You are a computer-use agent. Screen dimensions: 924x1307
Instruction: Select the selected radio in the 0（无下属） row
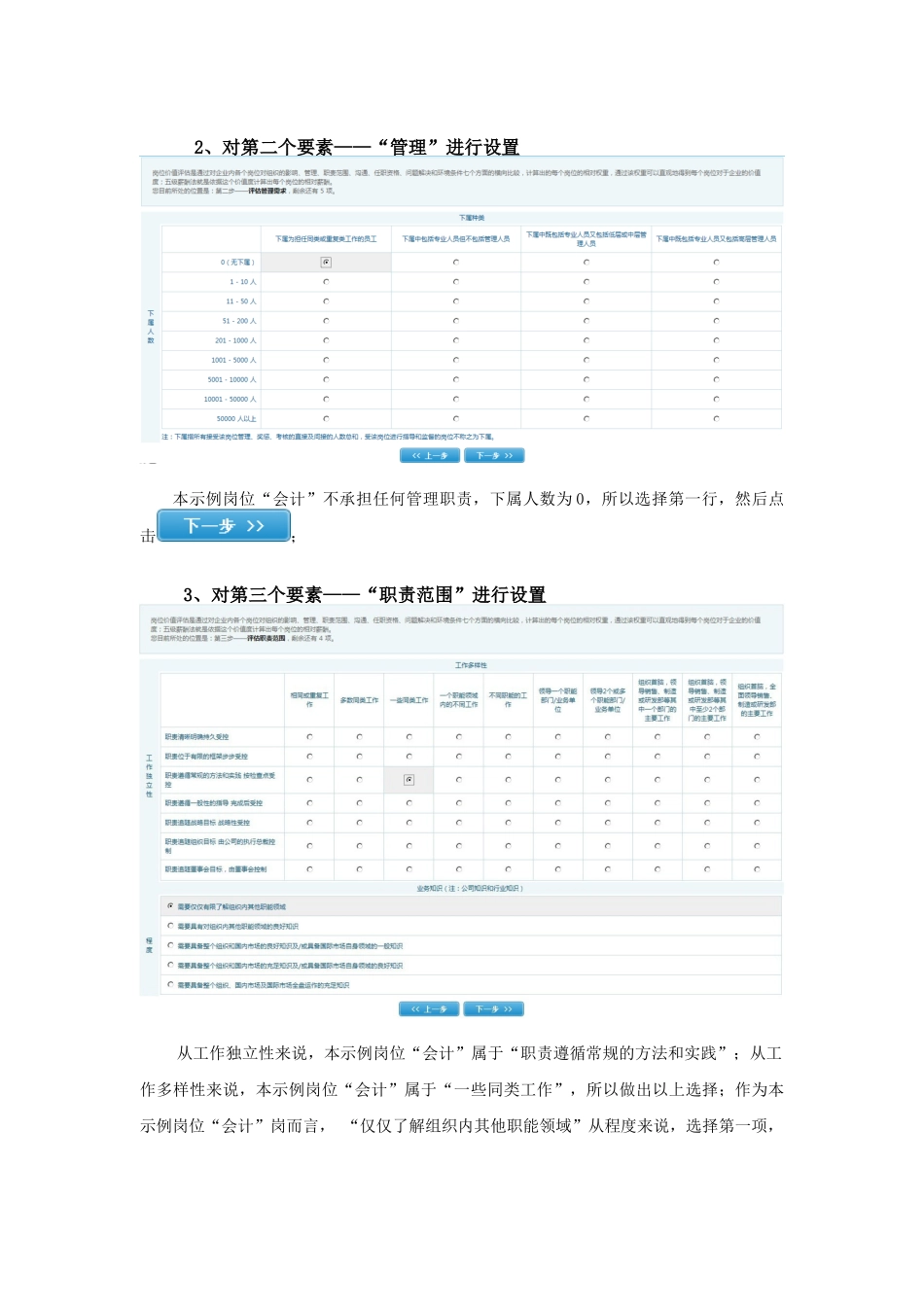point(326,263)
